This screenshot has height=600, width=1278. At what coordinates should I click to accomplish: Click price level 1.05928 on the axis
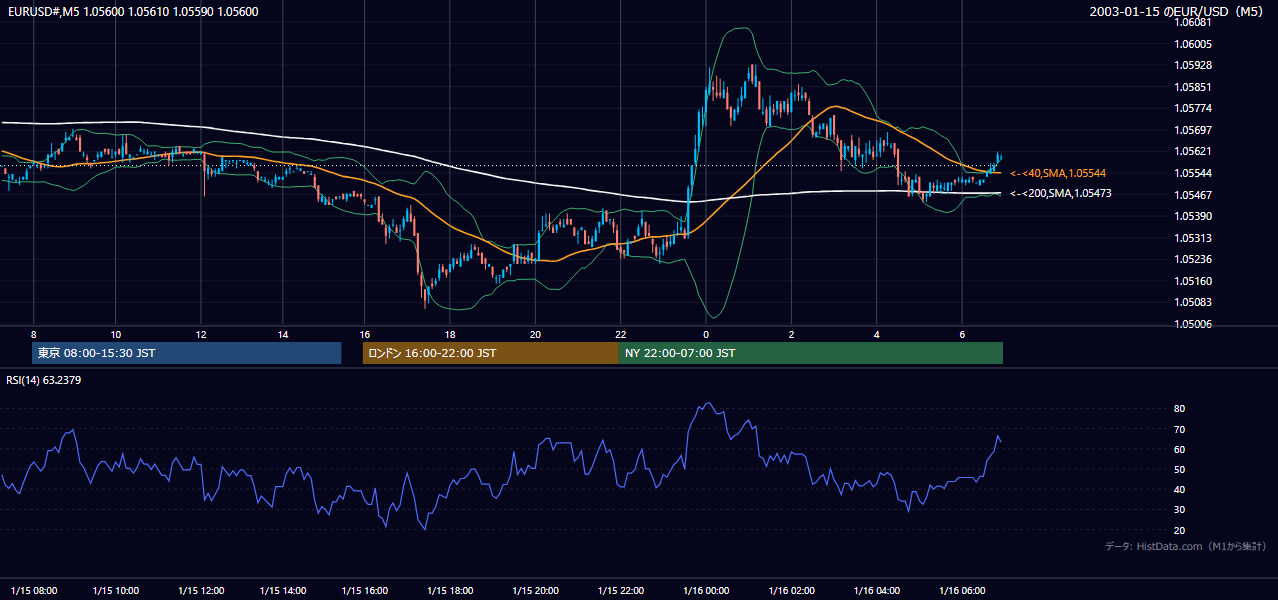coord(1194,65)
